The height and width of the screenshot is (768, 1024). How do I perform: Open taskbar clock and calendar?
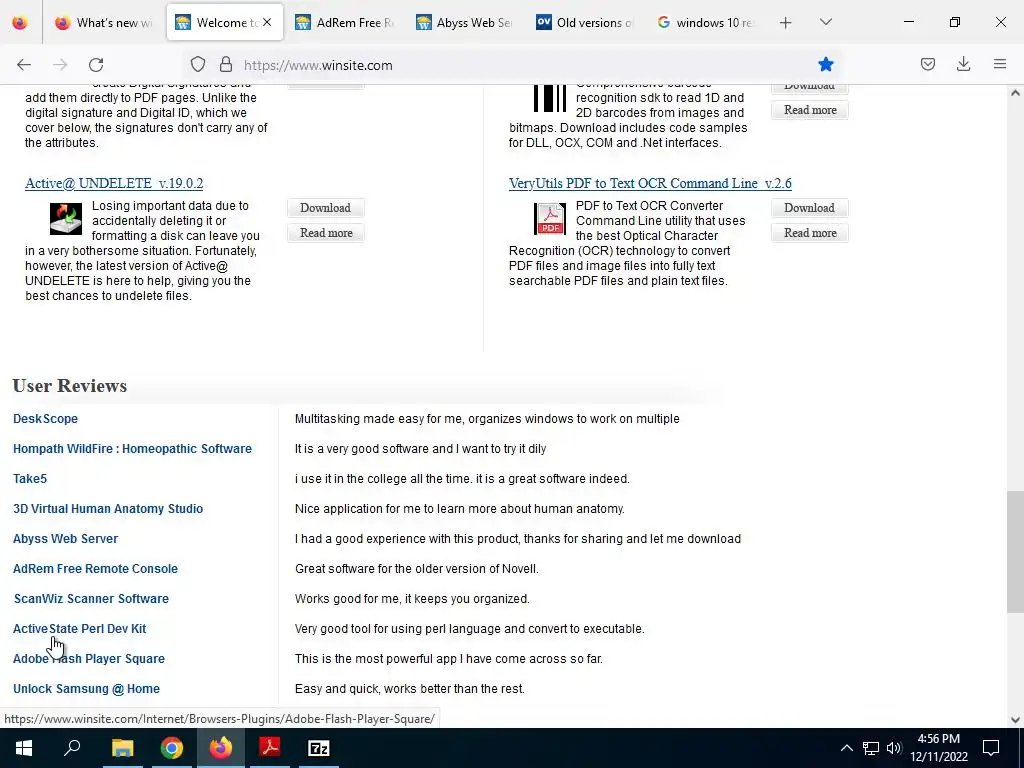[x=938, y=748]
